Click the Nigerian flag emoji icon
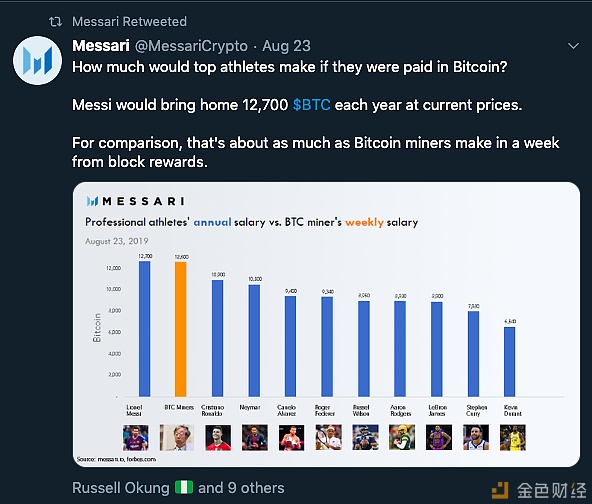 click(184, 487)
